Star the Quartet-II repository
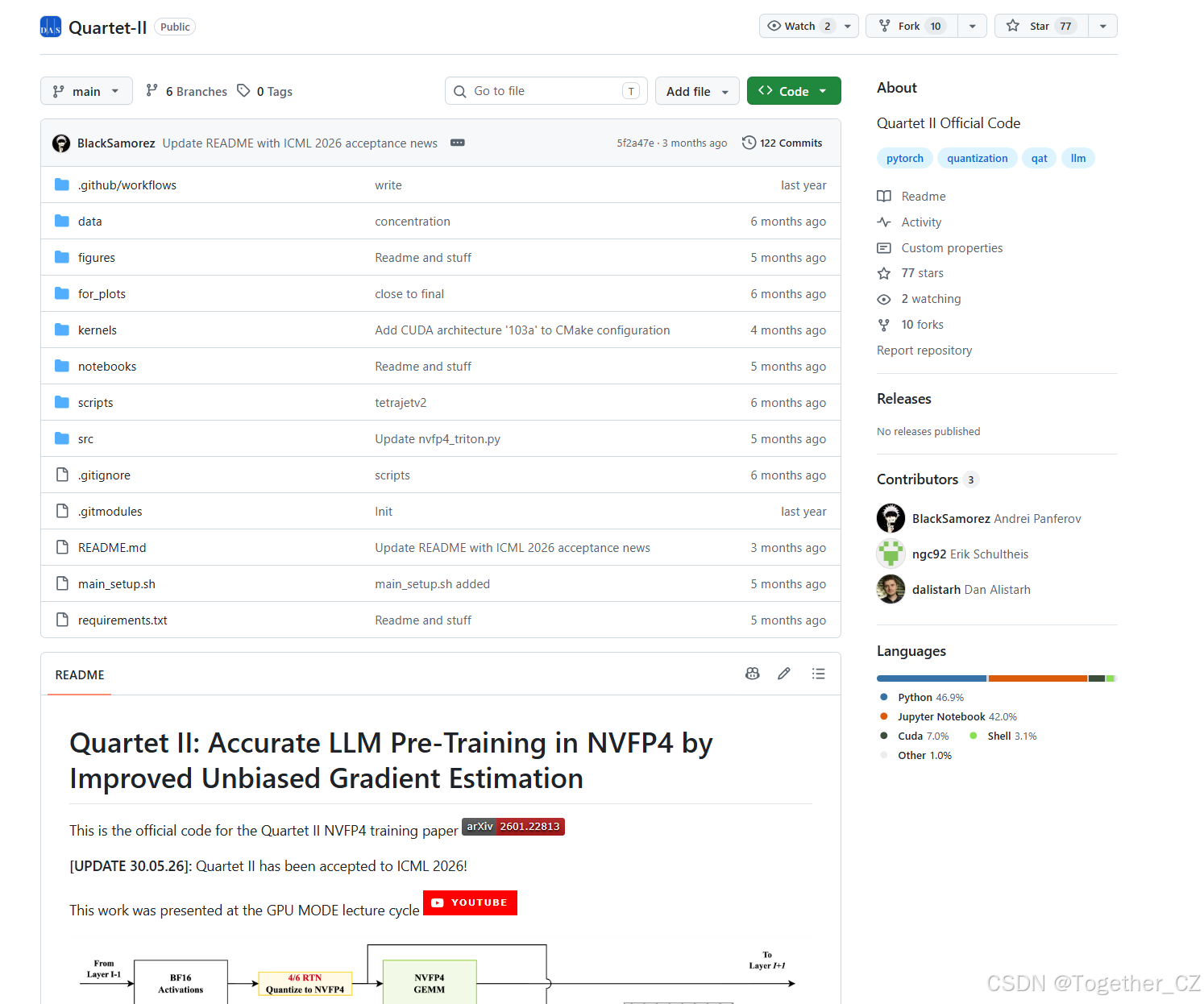This screenshot has width=1204, height=1004. coord(1041,26)
